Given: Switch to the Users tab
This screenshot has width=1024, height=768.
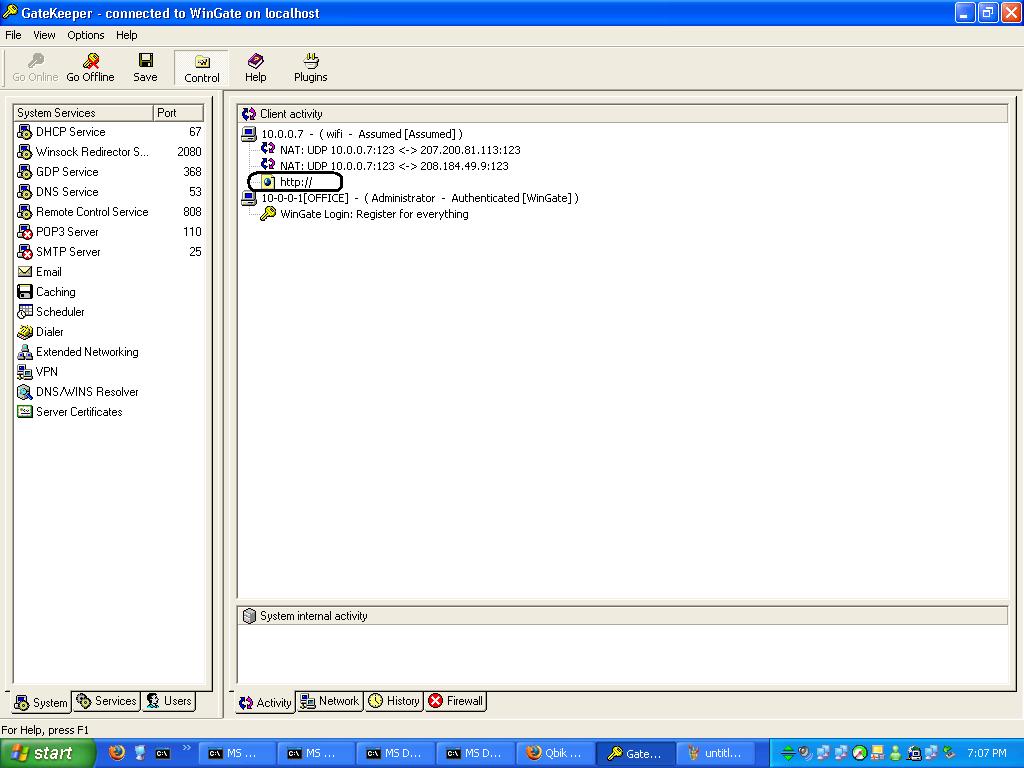Looking at the screenshot, I should click(x=169, y=701).
